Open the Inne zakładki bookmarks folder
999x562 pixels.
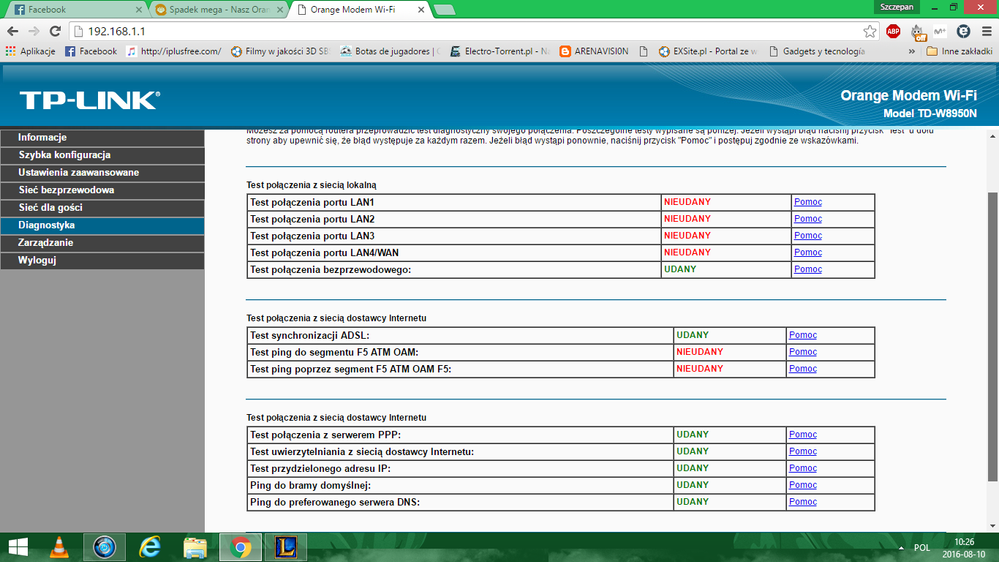click(x=957, y=51)
